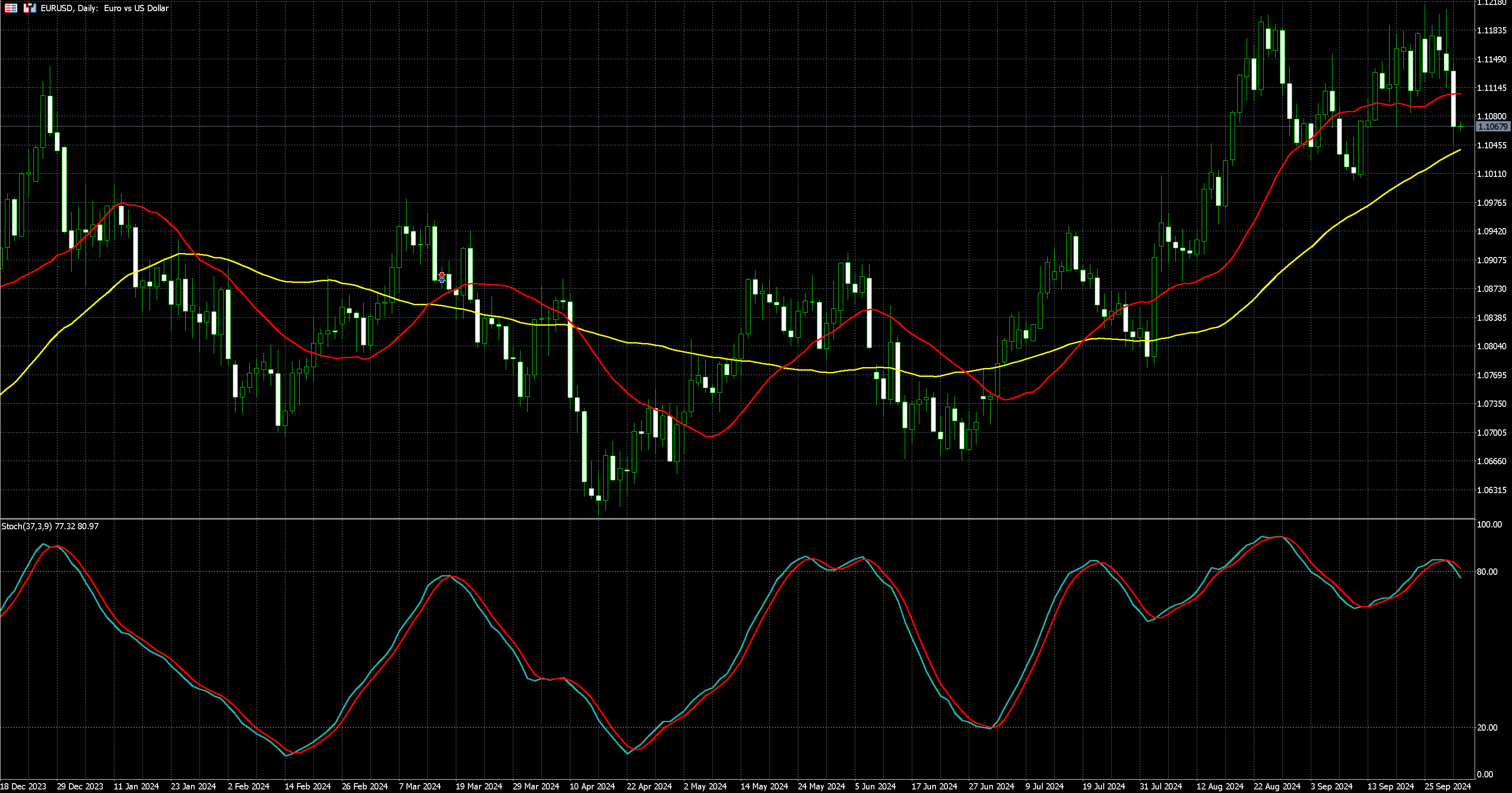Click the 1.08730 price scale label

[x=1491, y=289]
